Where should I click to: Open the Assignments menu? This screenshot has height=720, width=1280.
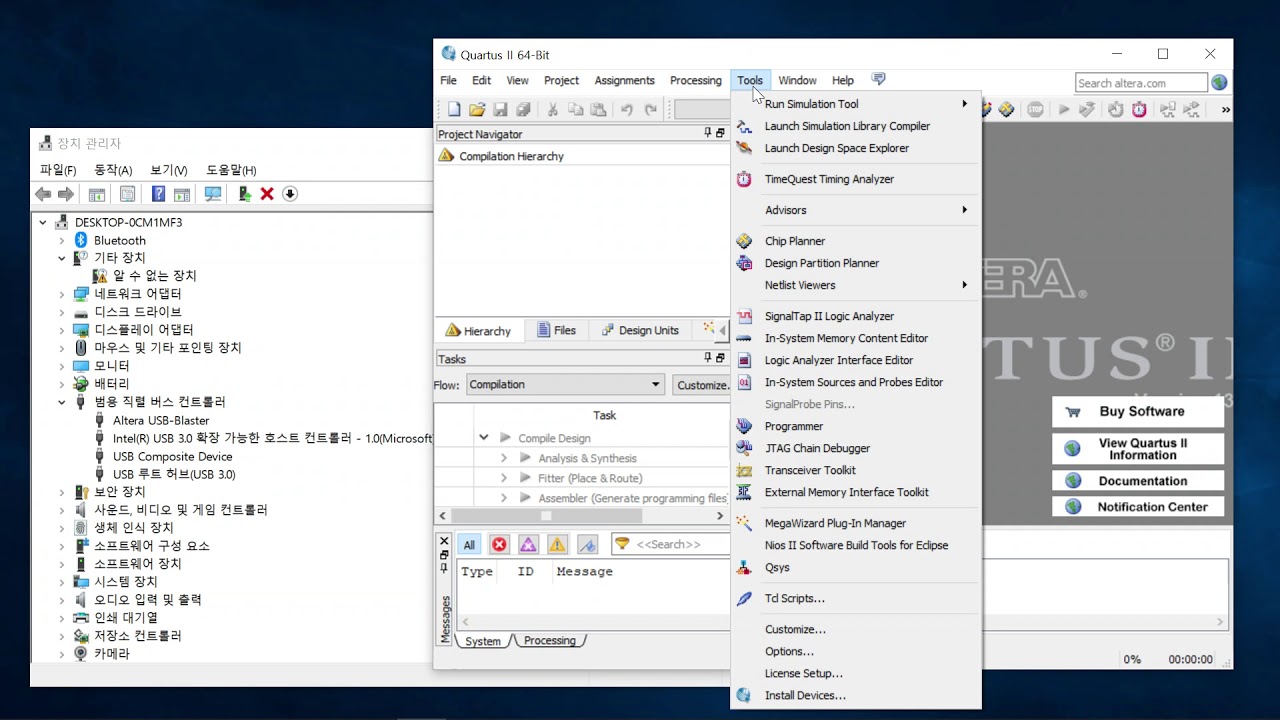(624, 81)
